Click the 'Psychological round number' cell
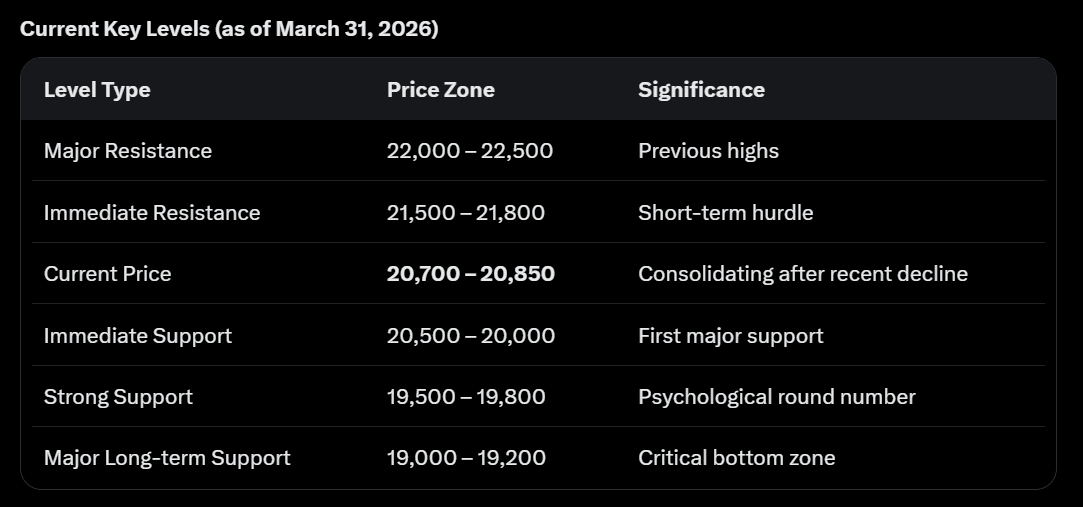This screenshot has width=1083, height=507. (x=776, y=397)
